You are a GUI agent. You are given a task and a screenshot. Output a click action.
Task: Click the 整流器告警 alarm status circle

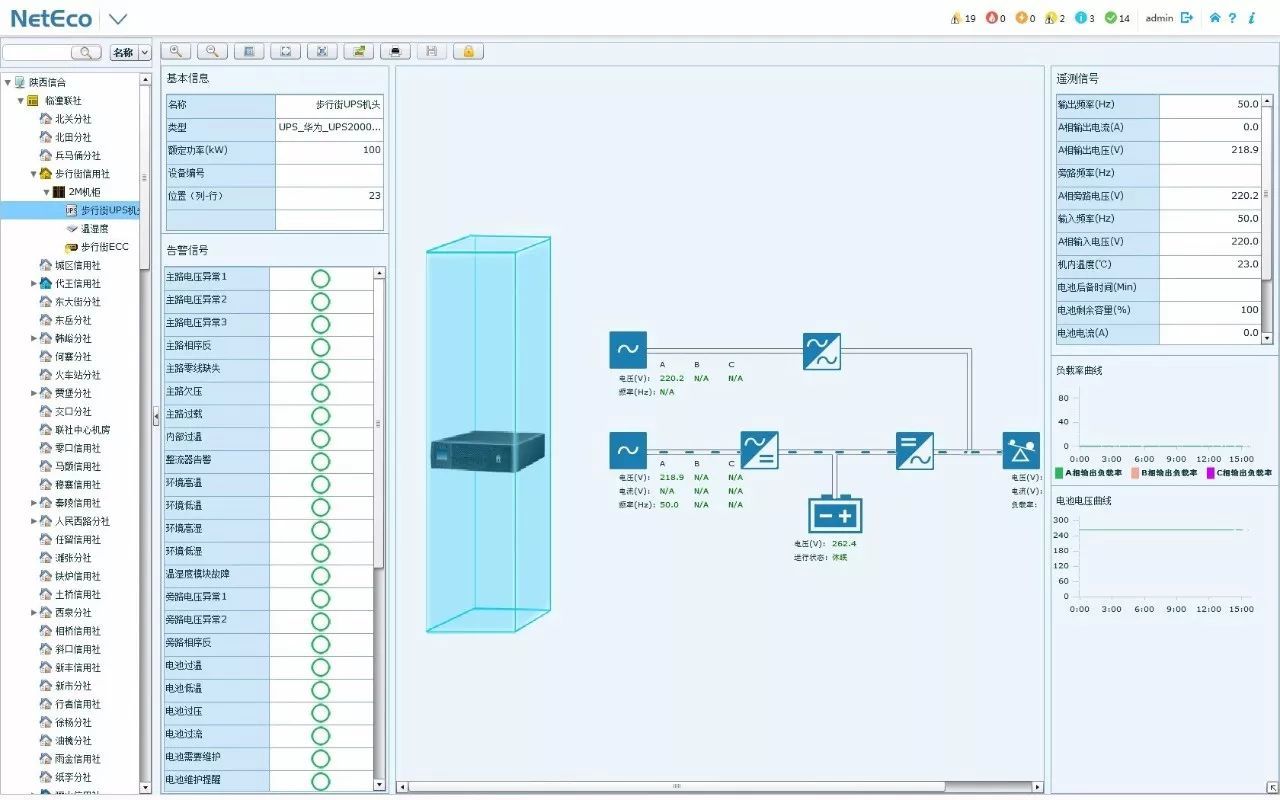pyautogui.click(x=320, y=461)
